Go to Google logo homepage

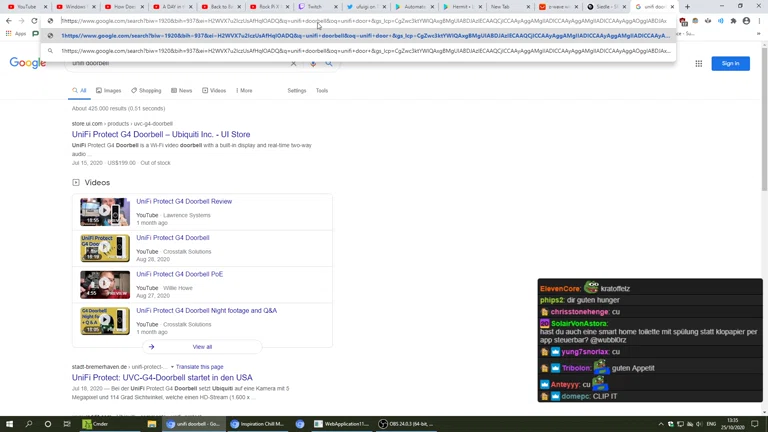(x=27, y=63)
